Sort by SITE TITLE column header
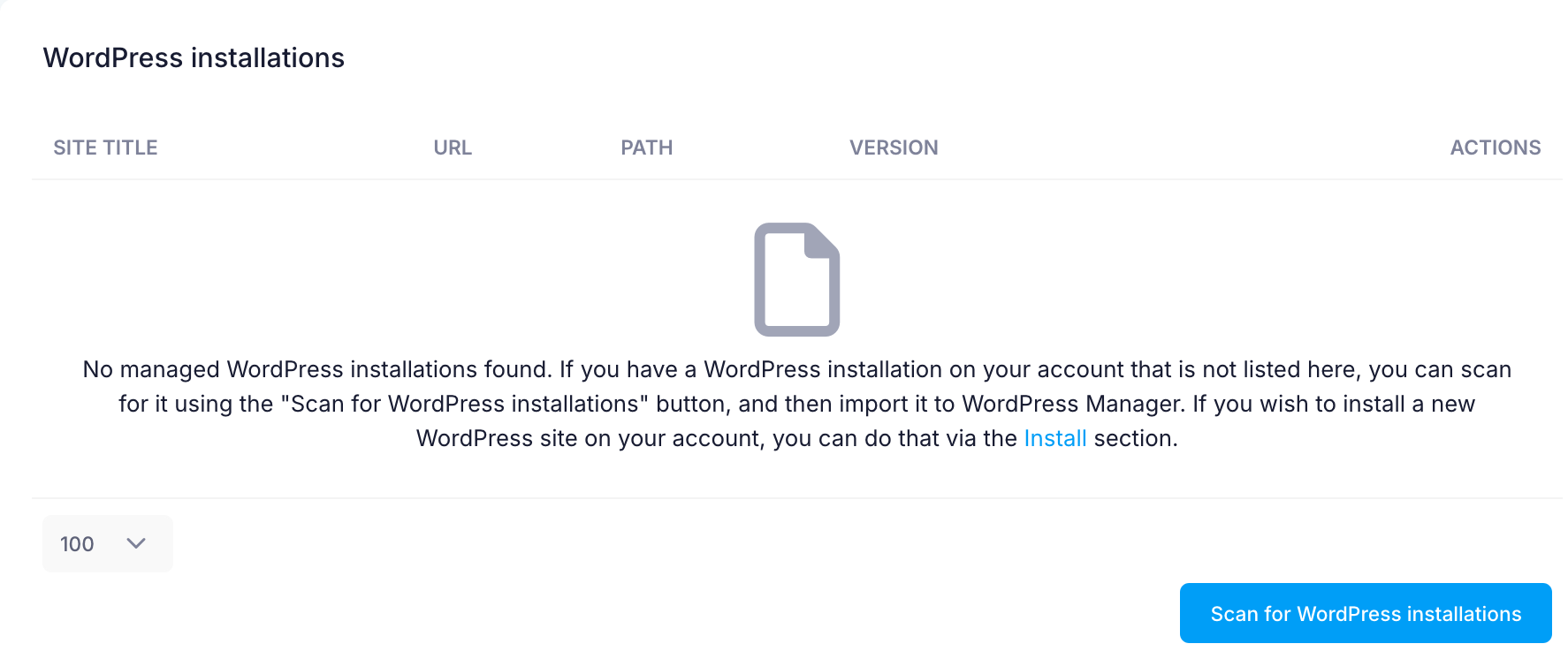 pos(105,148)
